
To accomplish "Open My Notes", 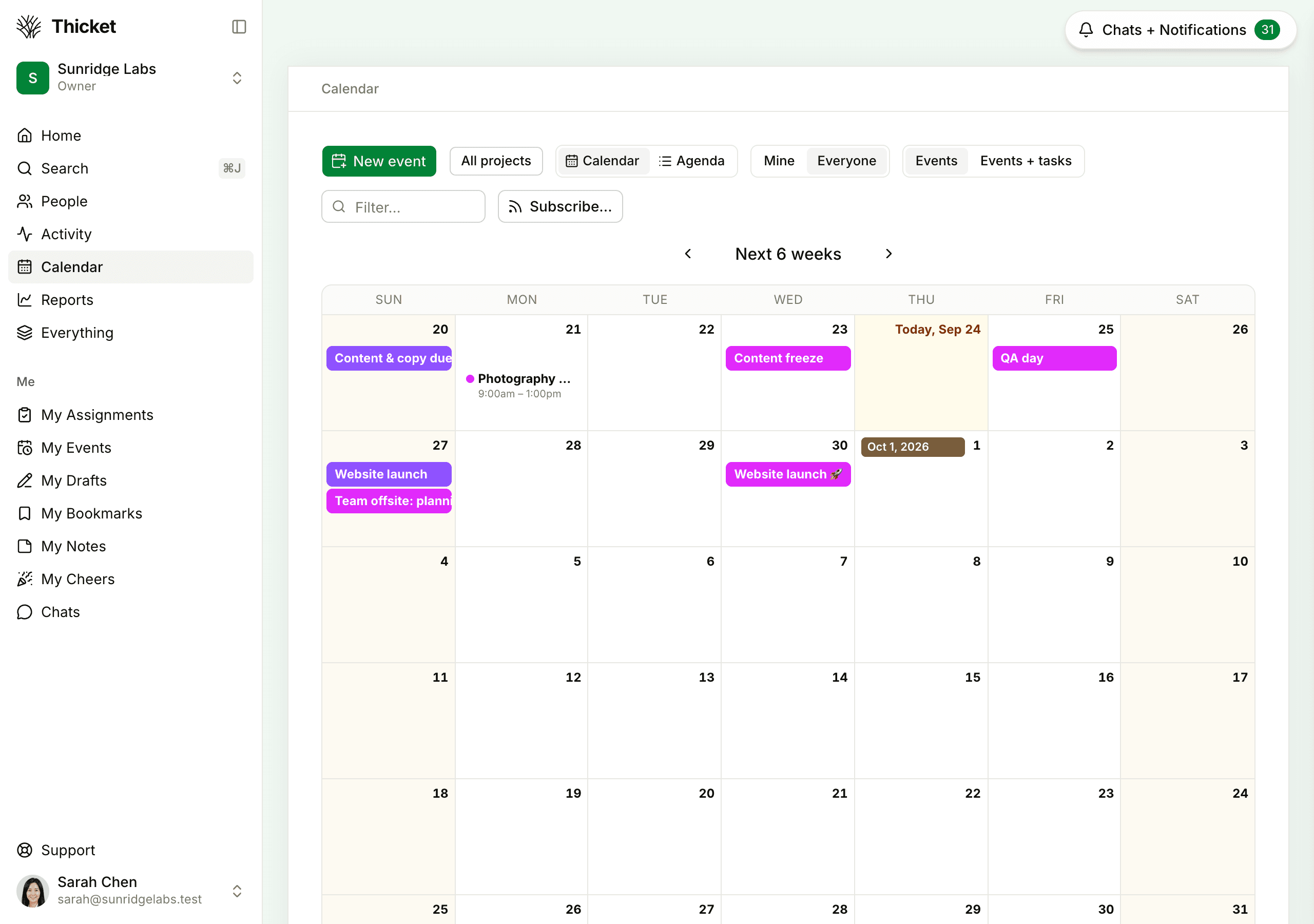I will 130,546.
